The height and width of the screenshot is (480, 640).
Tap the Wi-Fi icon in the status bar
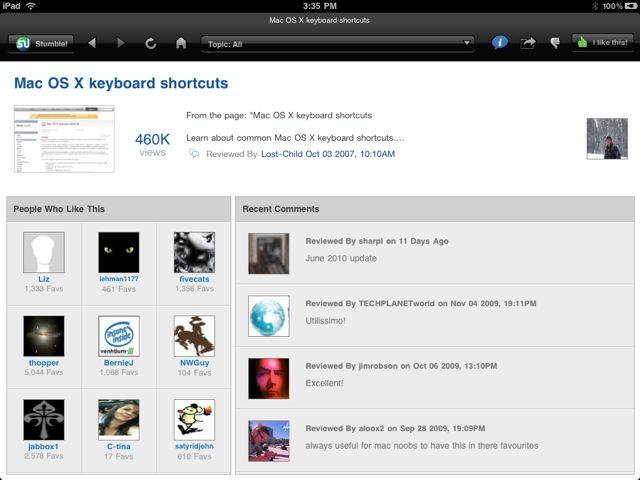coord(31,6)
